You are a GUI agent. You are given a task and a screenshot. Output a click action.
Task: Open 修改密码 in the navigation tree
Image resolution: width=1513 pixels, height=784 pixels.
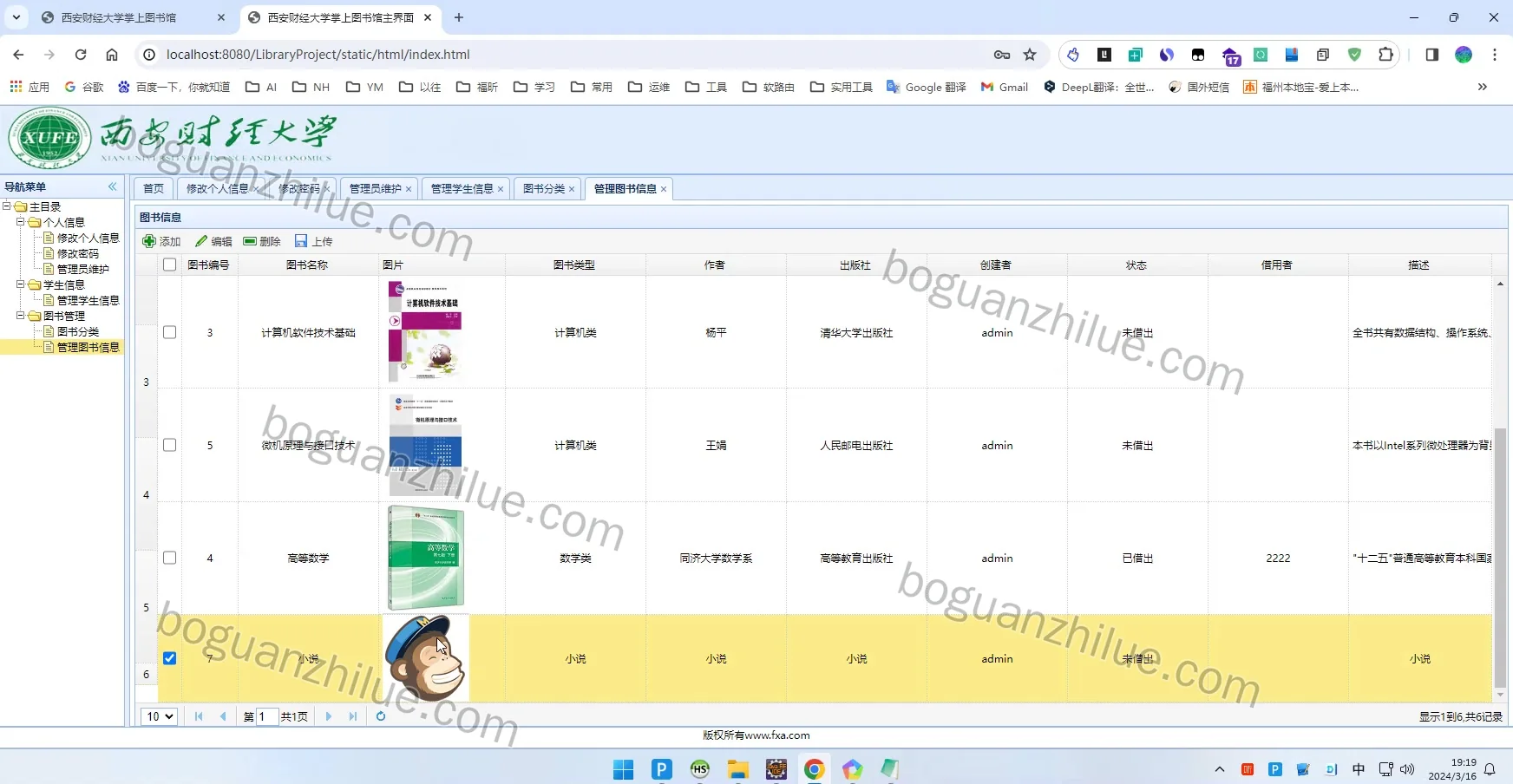[x=78, y=253]
